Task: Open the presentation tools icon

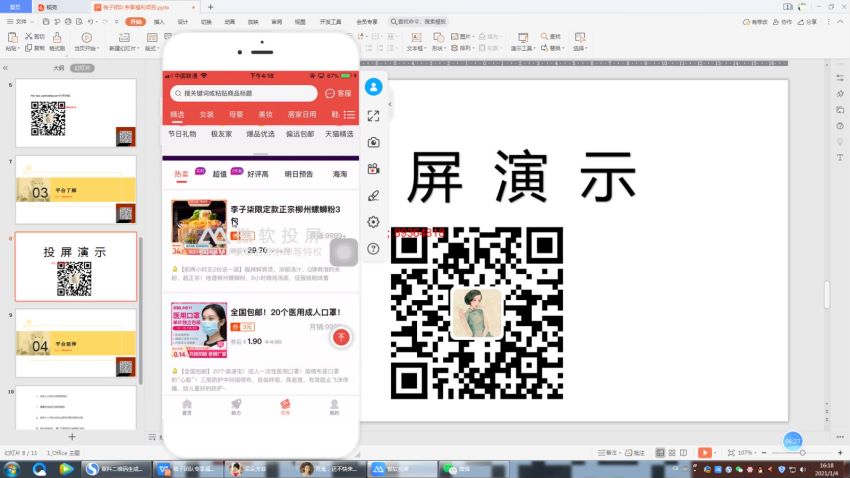Action: point(523,37)
